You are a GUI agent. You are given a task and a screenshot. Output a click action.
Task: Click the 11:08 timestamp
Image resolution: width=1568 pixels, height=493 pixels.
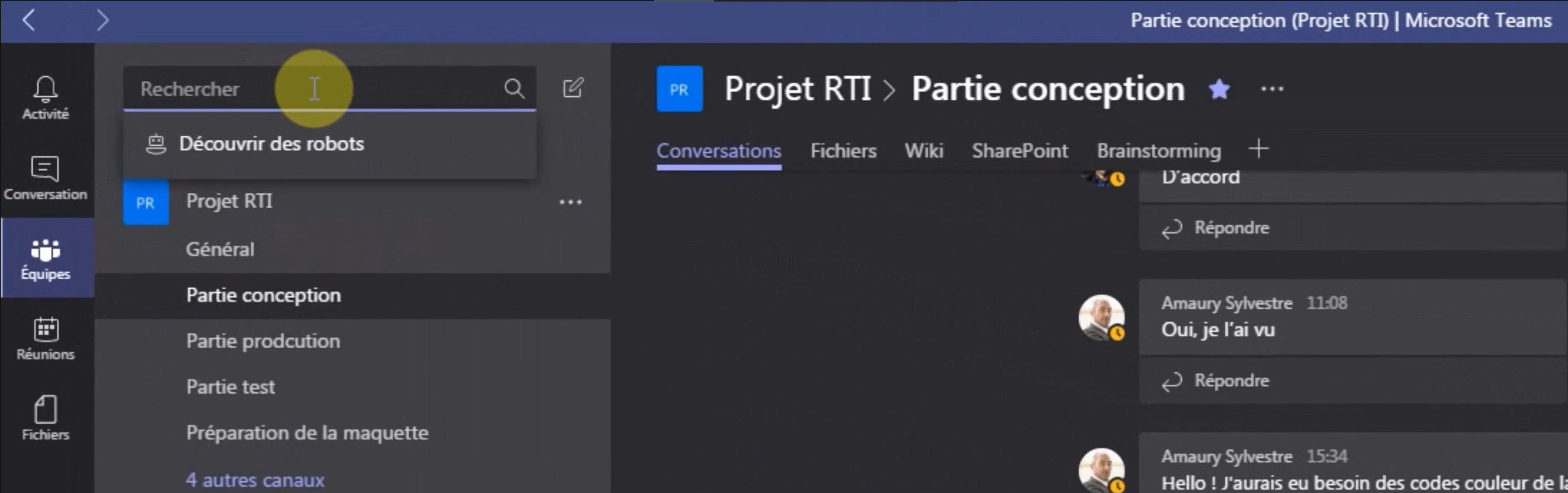click(1327, 303)
